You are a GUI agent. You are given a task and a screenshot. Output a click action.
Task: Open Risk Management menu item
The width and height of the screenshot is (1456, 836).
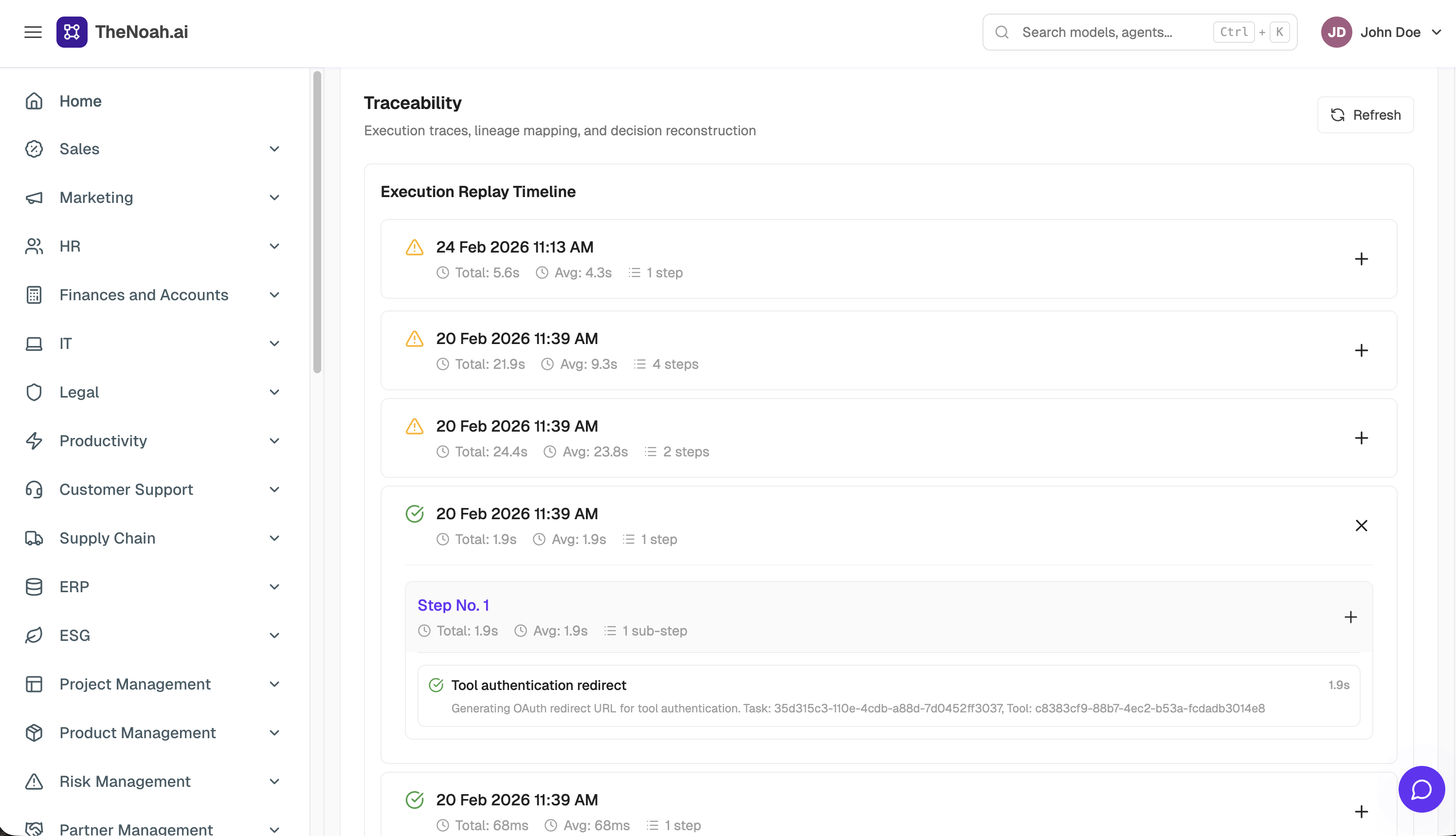[x=154, y=781]
